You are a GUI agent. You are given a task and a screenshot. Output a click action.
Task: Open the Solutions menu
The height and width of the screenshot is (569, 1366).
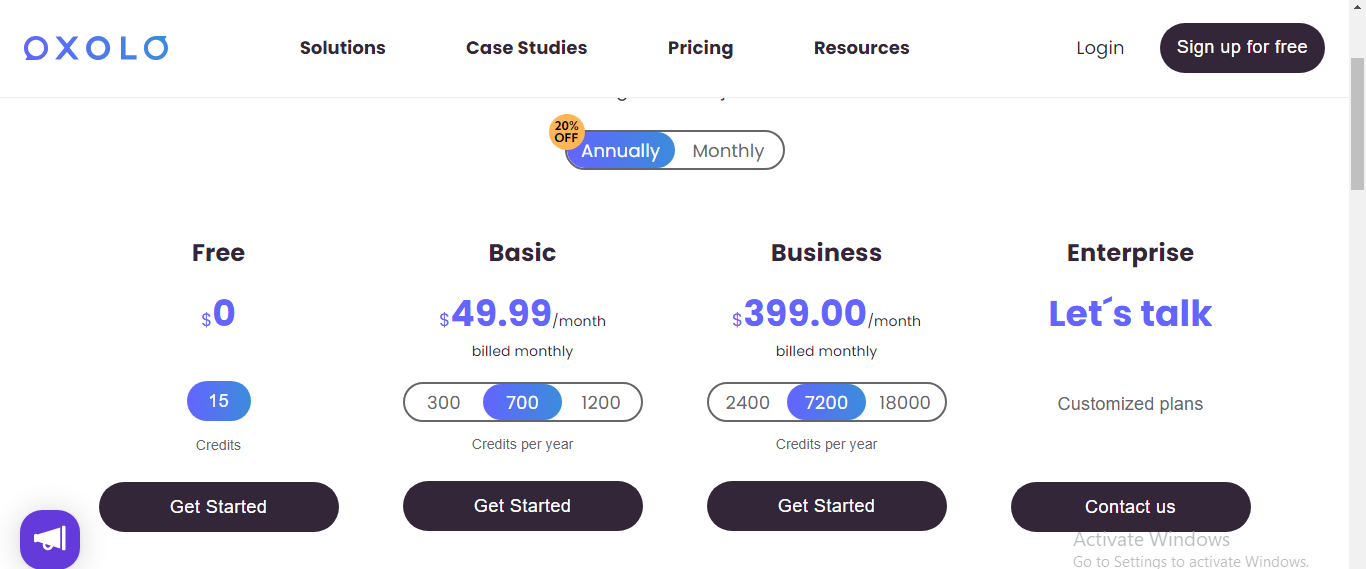pos(343,48)
